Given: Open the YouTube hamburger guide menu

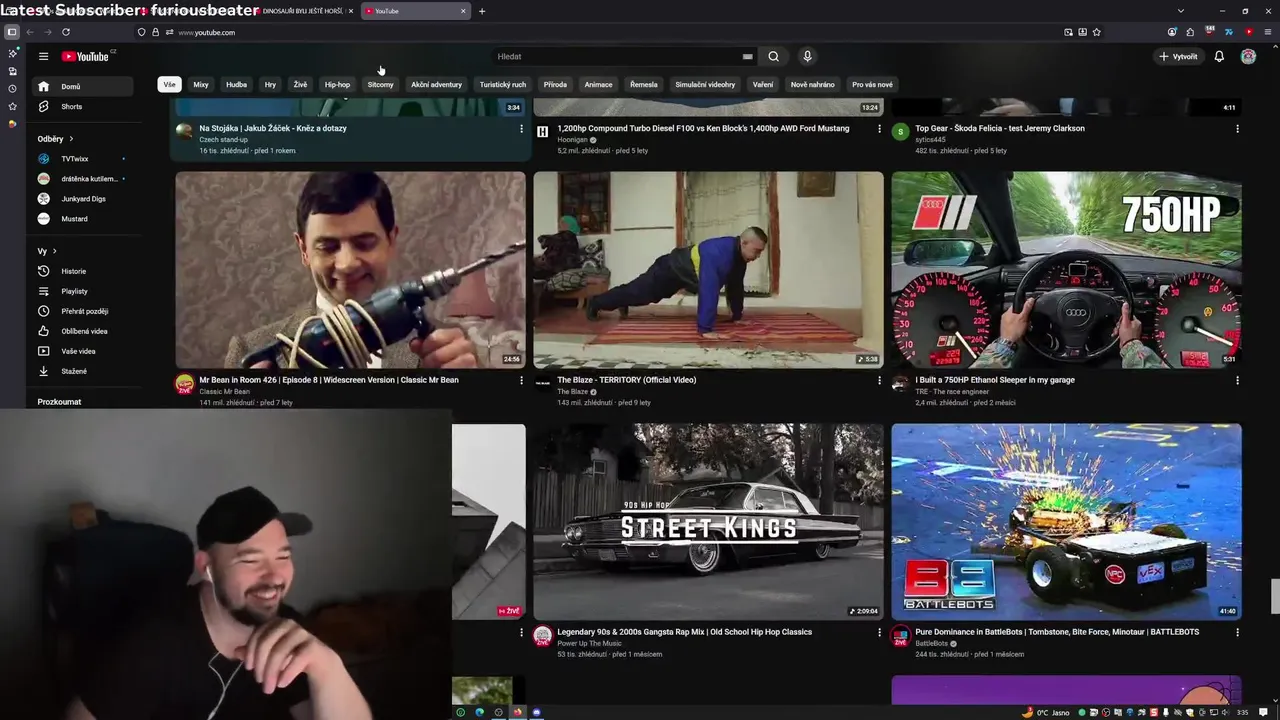Looking at the screenshot, I should [43, 57].
